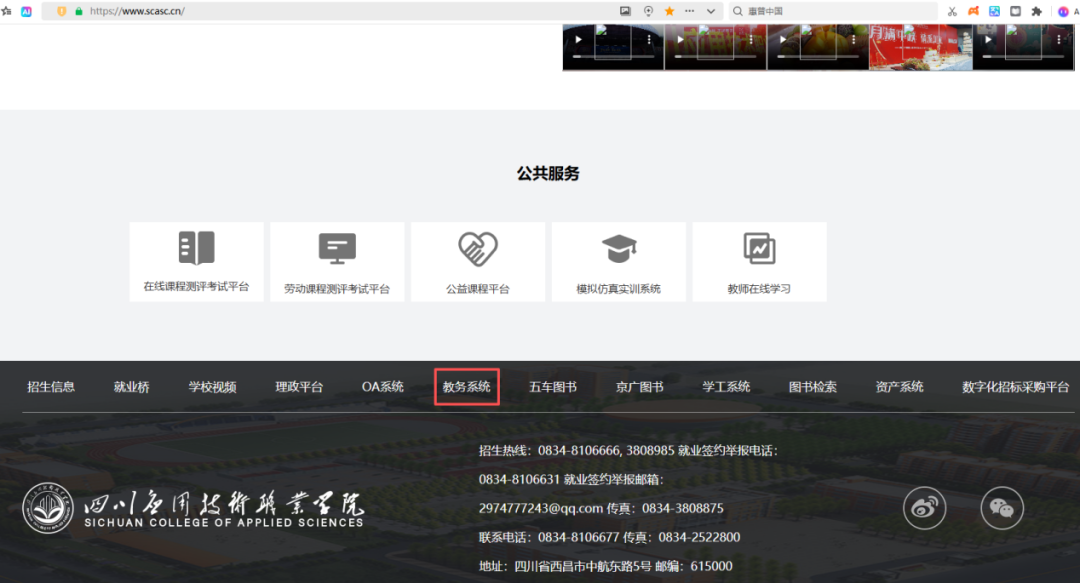
Task: Click the Weibo icon in the footer
Action: (924, 508)
